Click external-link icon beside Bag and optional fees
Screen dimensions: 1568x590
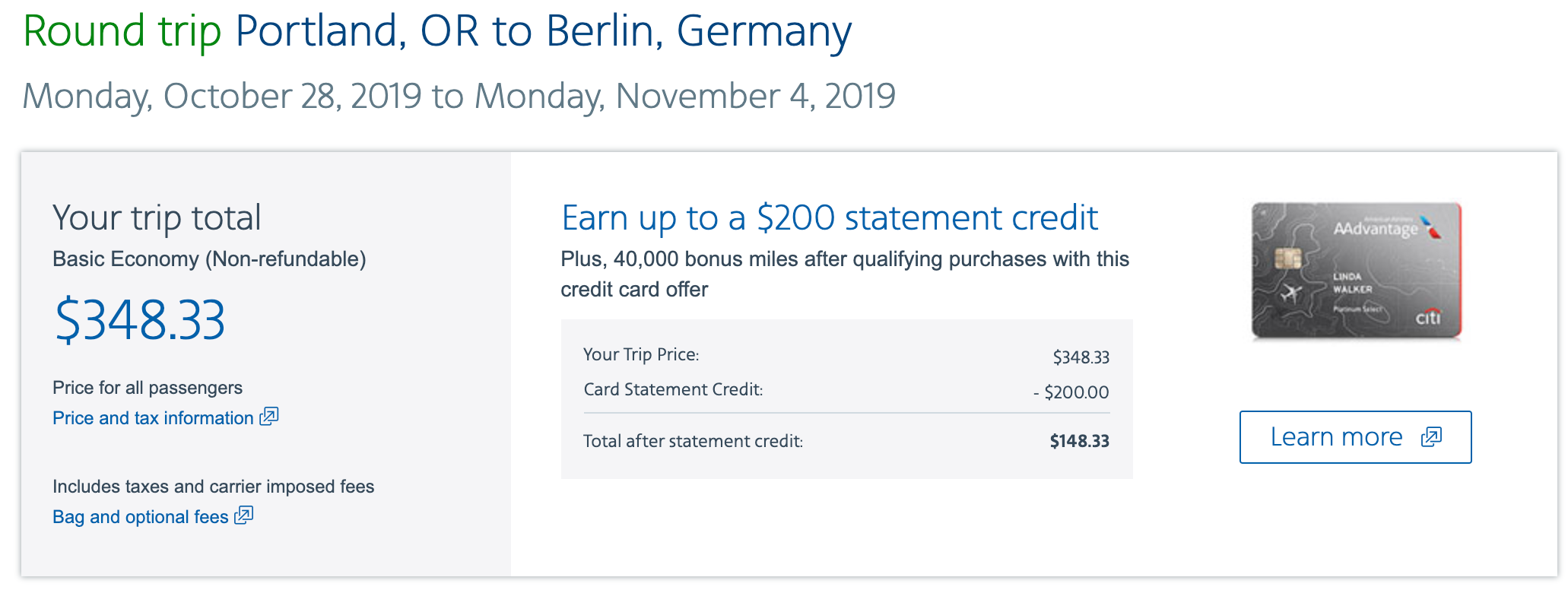coord(244,515)
